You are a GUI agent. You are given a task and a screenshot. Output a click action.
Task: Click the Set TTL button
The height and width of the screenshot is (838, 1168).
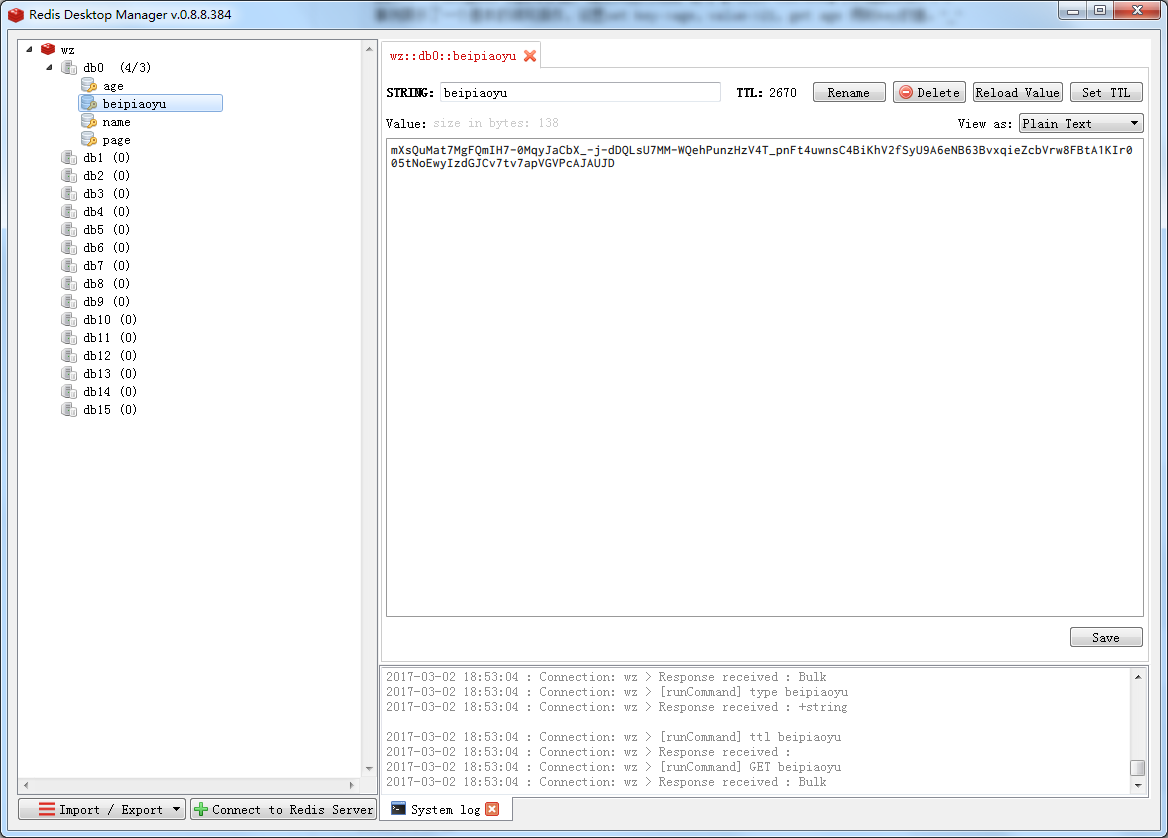[1106, 92]
